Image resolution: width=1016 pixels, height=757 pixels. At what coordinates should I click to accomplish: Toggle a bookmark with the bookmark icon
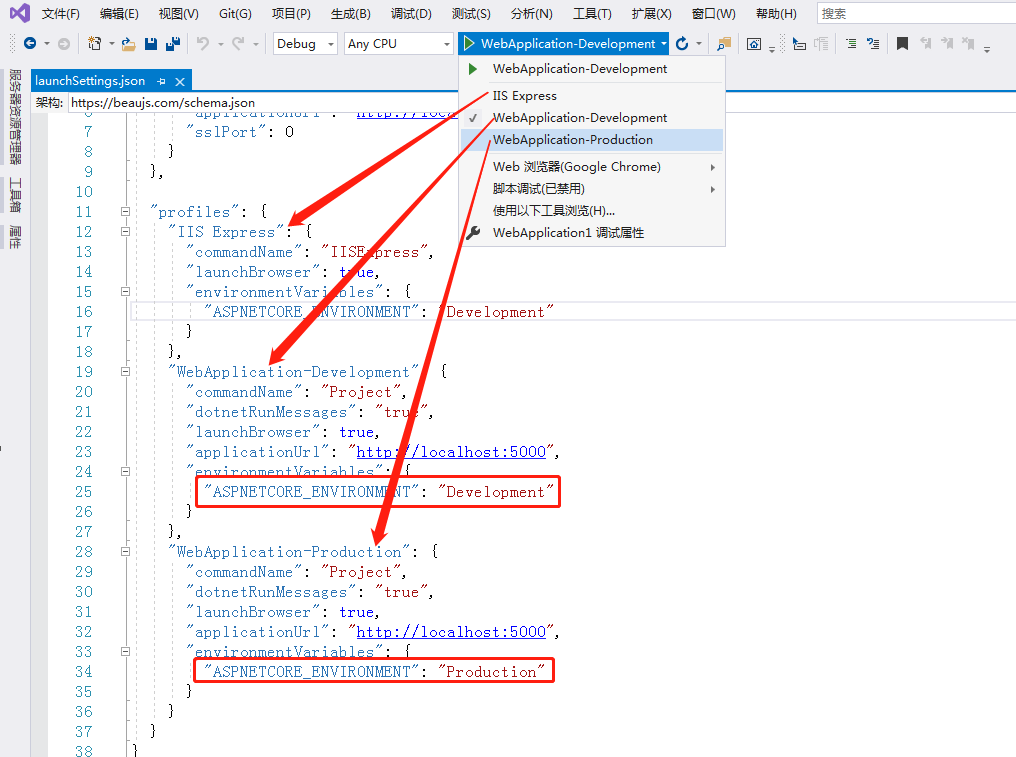point(902,43)
